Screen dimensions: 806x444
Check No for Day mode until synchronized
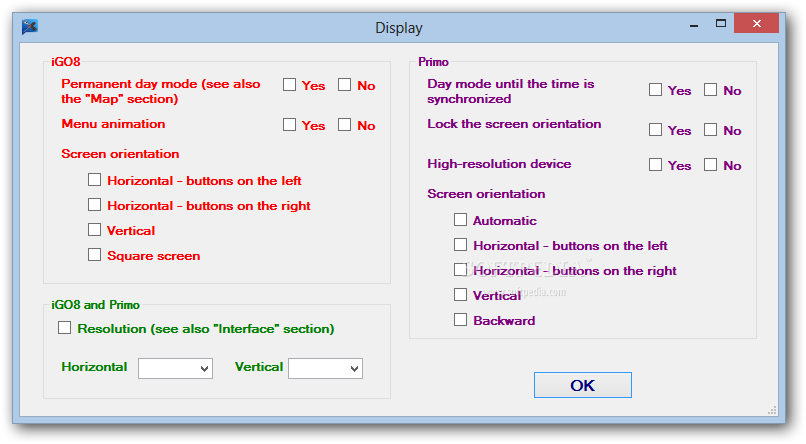710,90
